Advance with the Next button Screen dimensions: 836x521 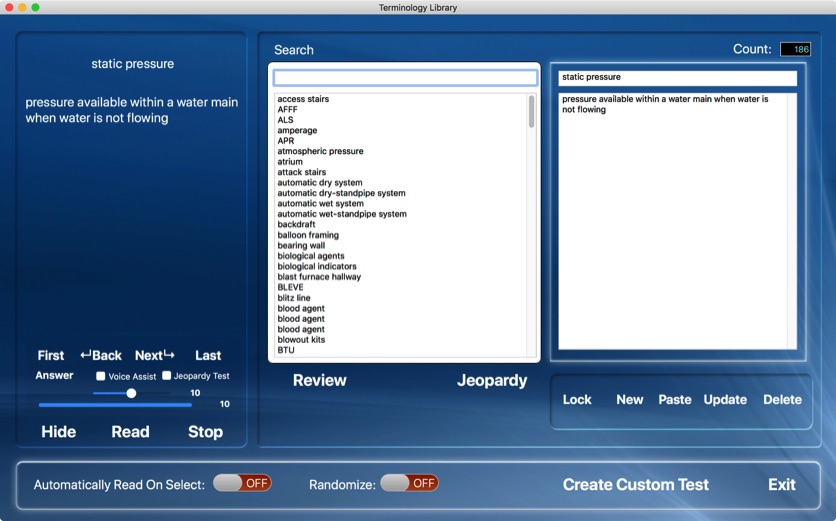pos(155,355)
